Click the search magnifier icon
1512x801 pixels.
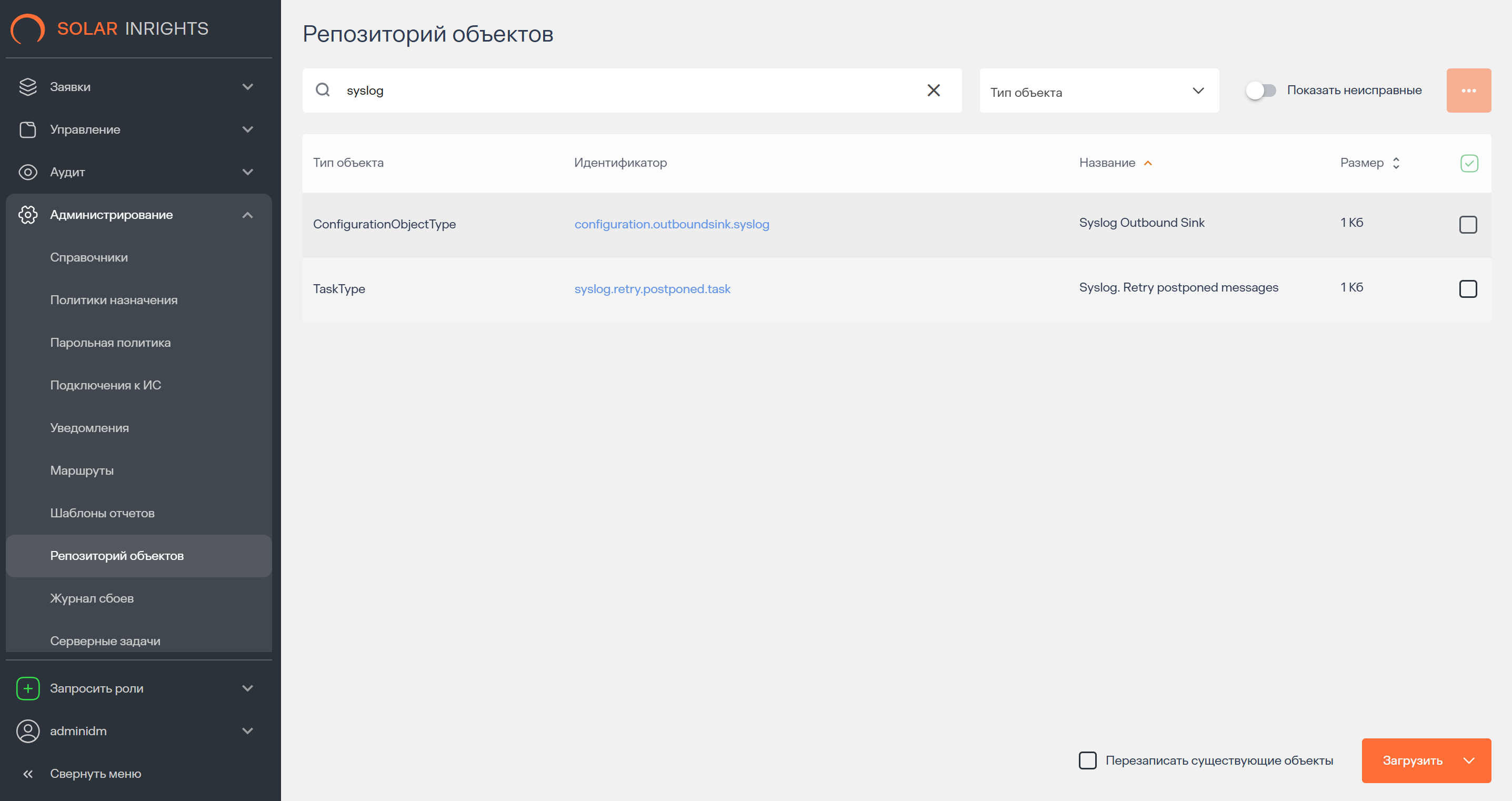(323, 90)
